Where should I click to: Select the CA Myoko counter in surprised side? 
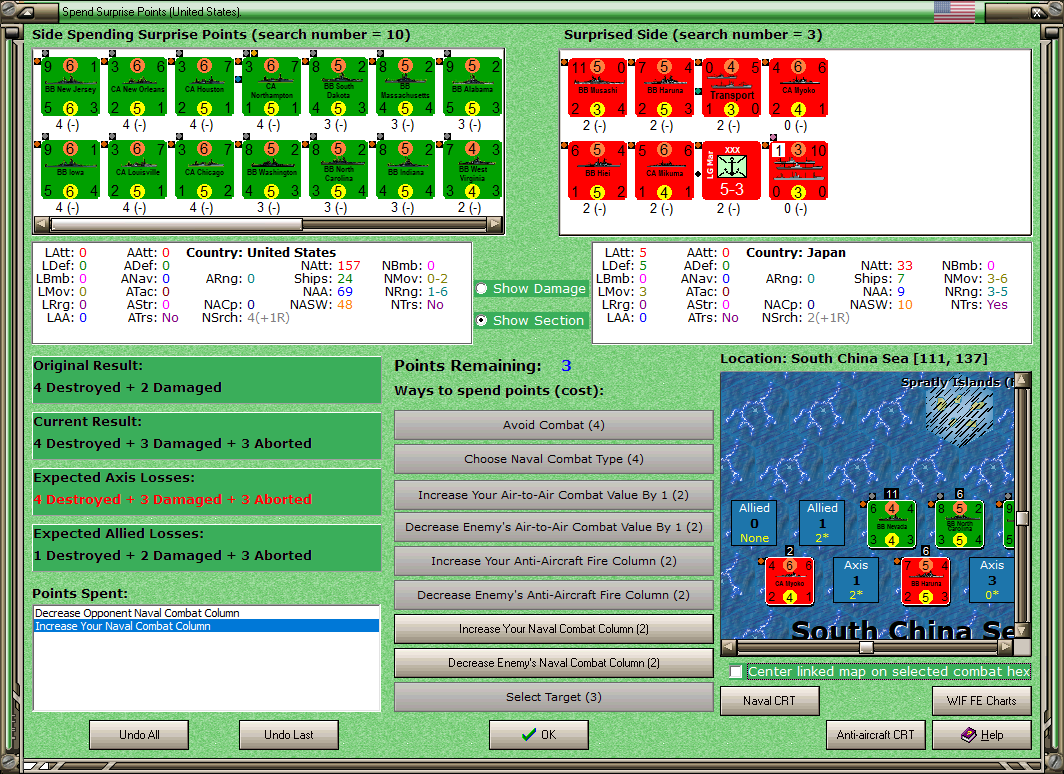click(799, 88)
